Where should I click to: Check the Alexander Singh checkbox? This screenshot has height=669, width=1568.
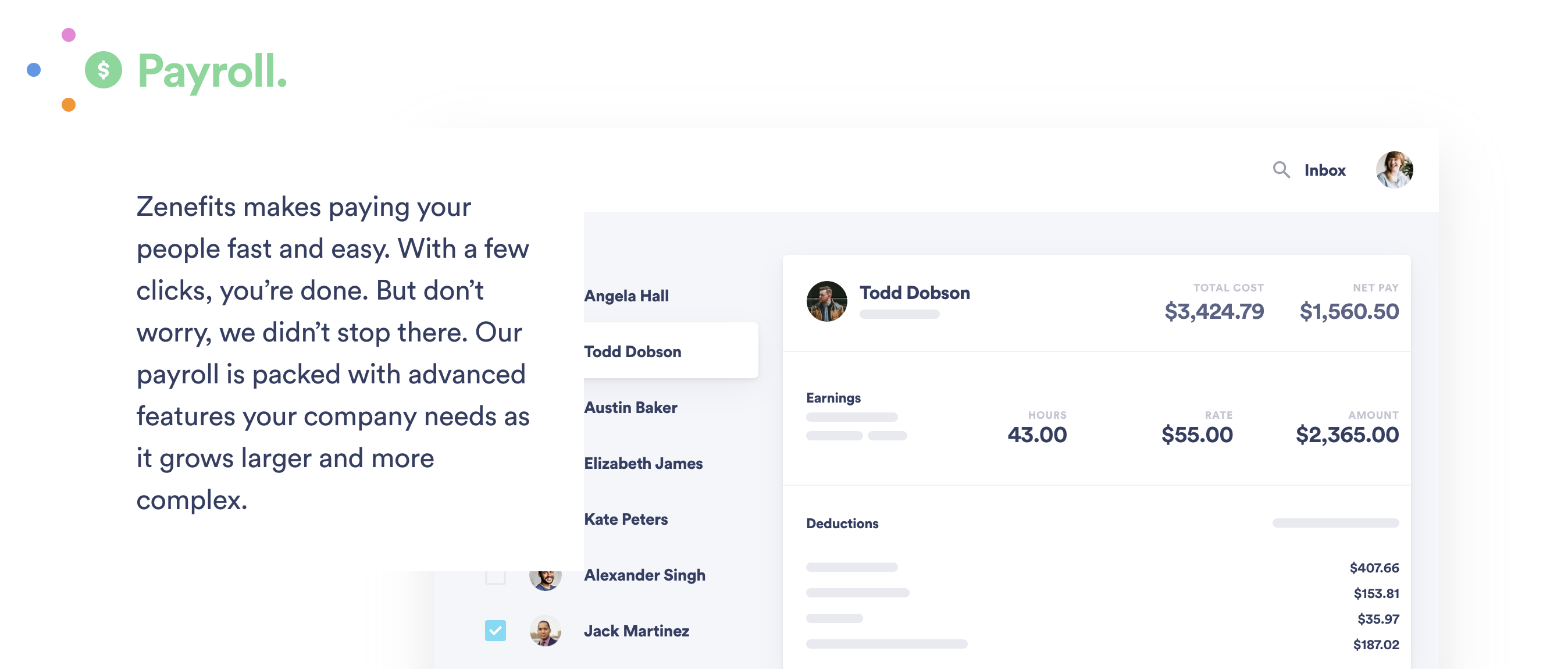[x=496, y=577]
